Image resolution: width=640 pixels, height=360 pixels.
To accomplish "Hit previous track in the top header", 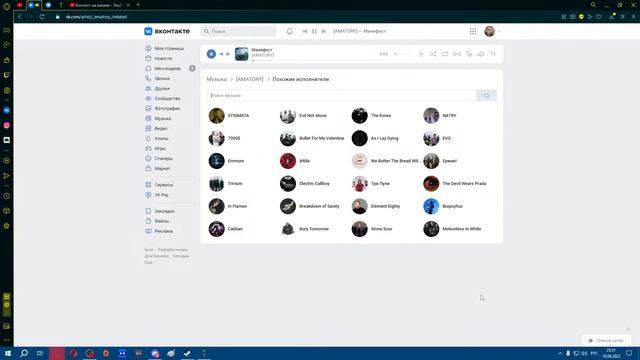I will tap(304, 31).
